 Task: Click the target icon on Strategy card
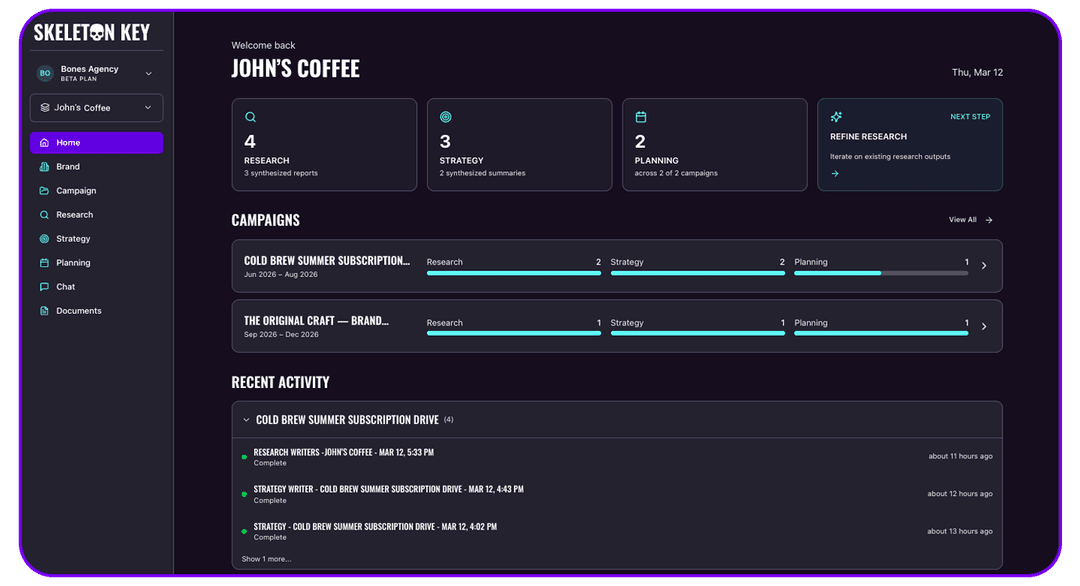click(446, 117)
